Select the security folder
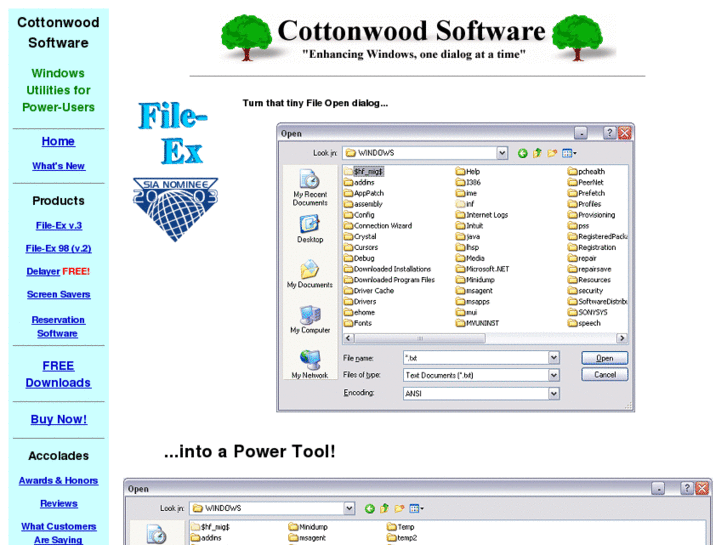Image resolution: width=727 pixels, height=545 pixels. tap(586, 291)
